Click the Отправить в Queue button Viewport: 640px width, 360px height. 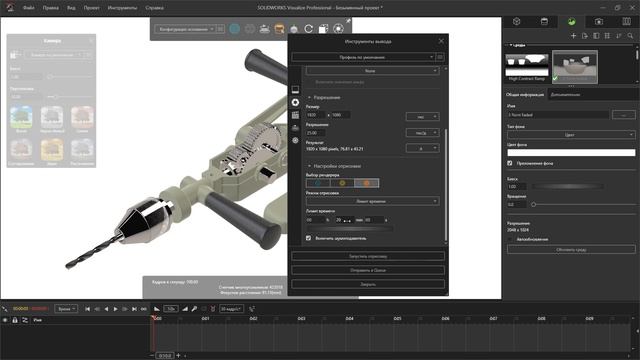368,270
